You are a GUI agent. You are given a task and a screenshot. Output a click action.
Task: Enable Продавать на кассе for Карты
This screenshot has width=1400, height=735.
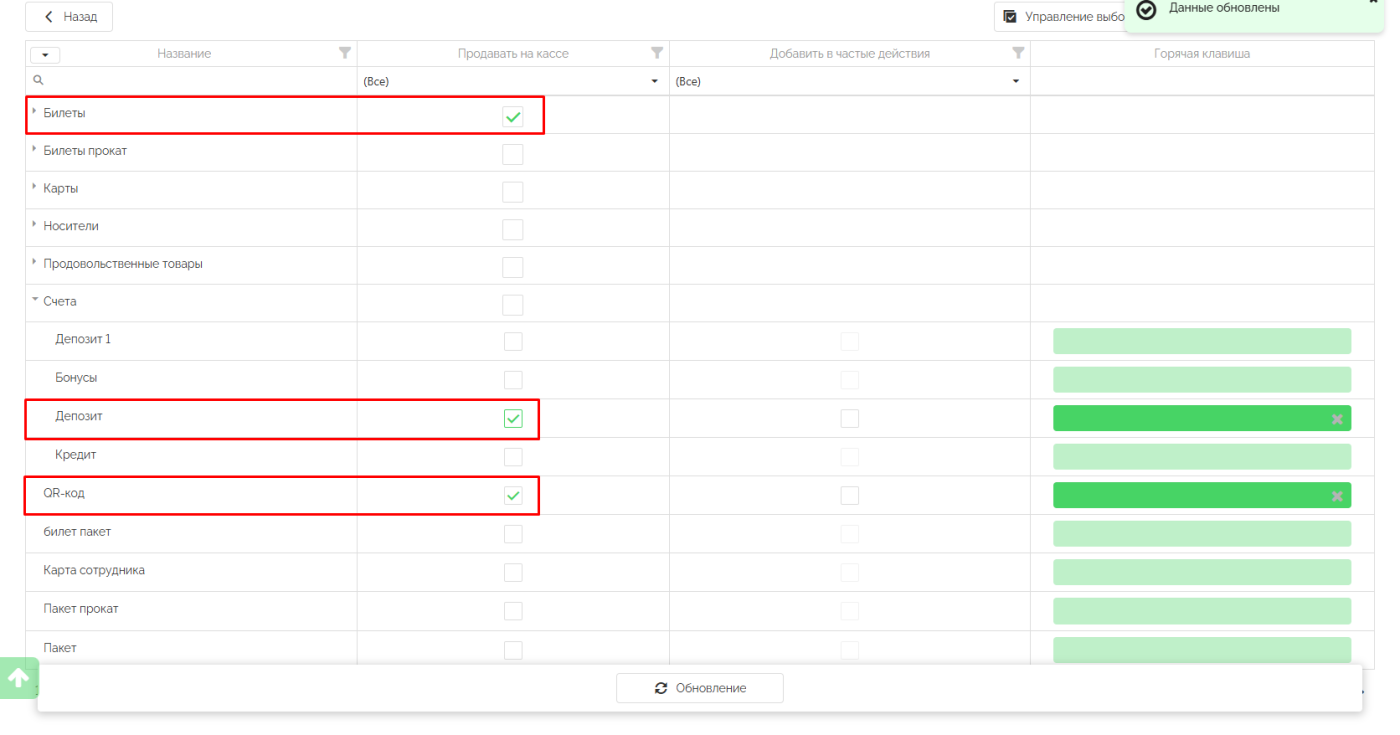pos(513,192)
